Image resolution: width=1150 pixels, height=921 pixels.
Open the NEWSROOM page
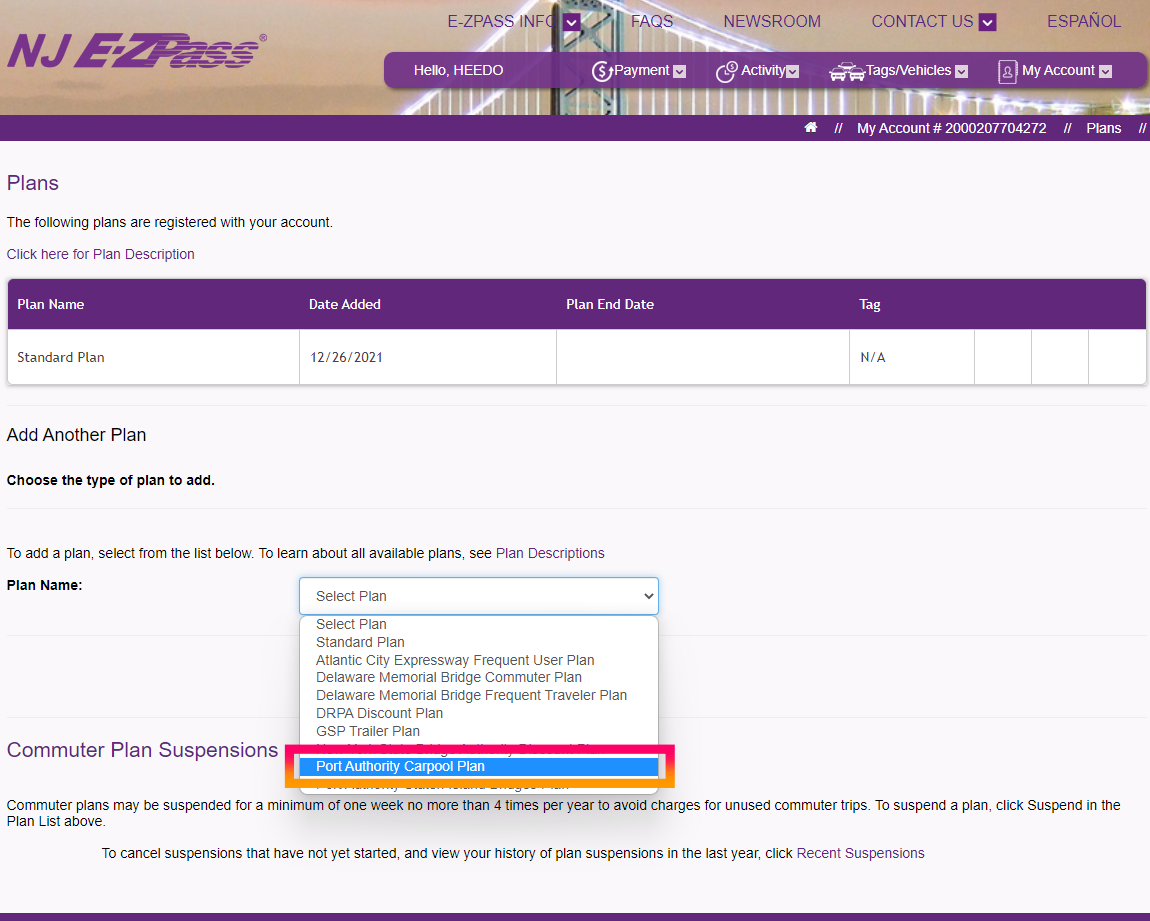[x=772, y=21]
